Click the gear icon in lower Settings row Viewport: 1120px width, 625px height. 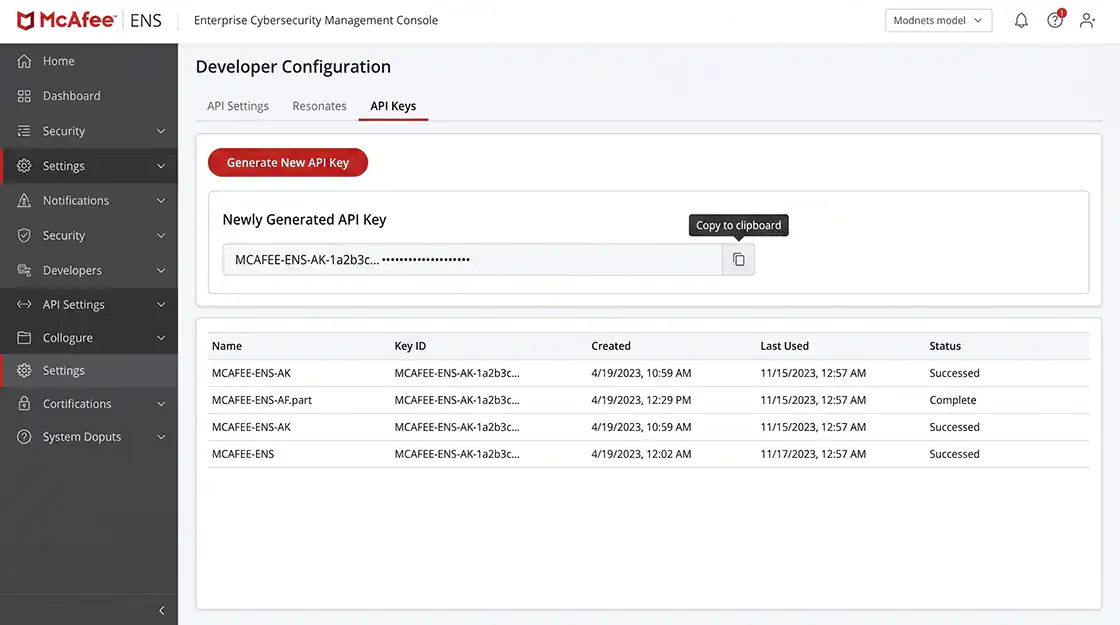click(x=24, y=371)
